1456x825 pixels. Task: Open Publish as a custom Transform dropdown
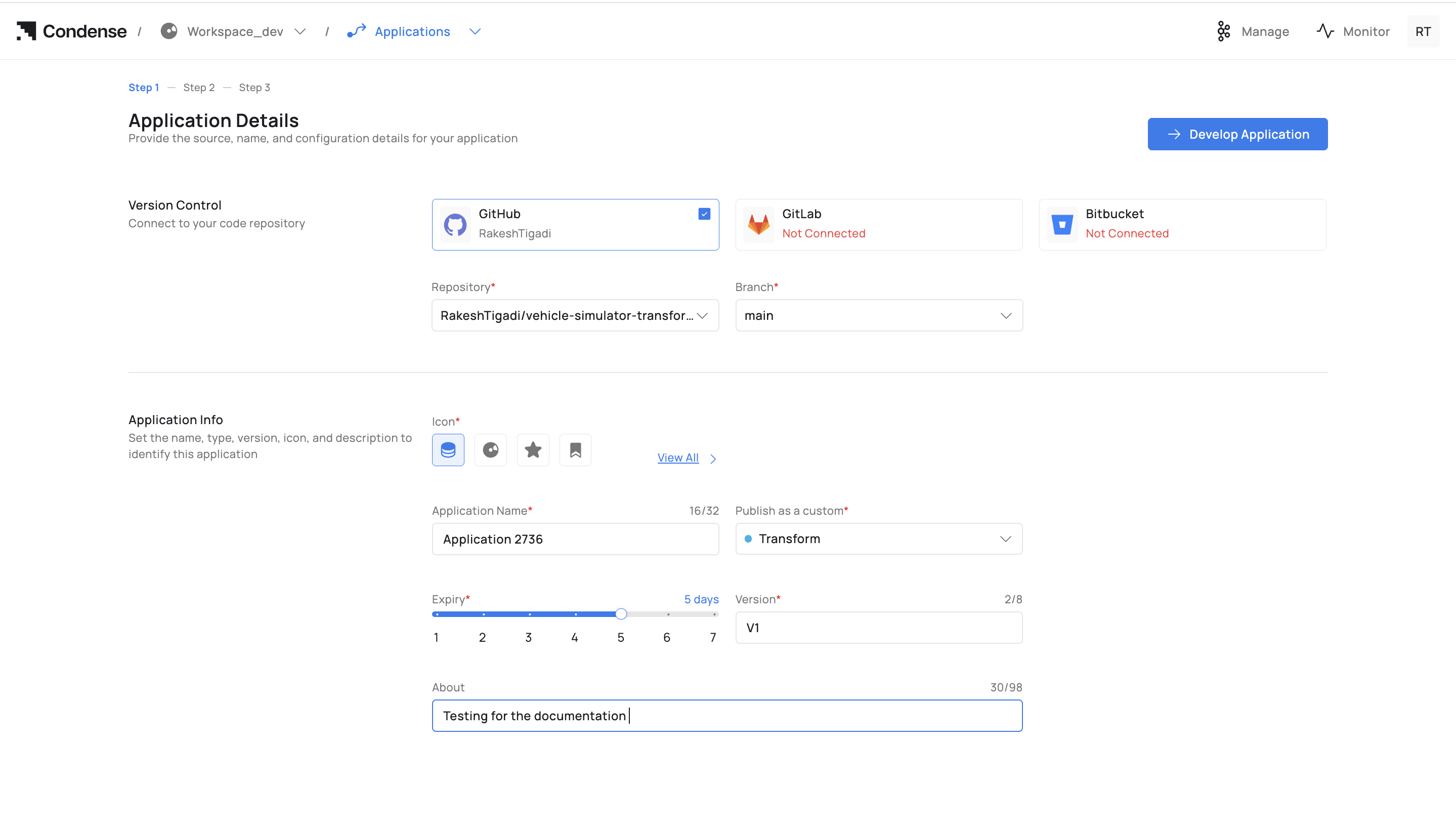pos(878,539)
